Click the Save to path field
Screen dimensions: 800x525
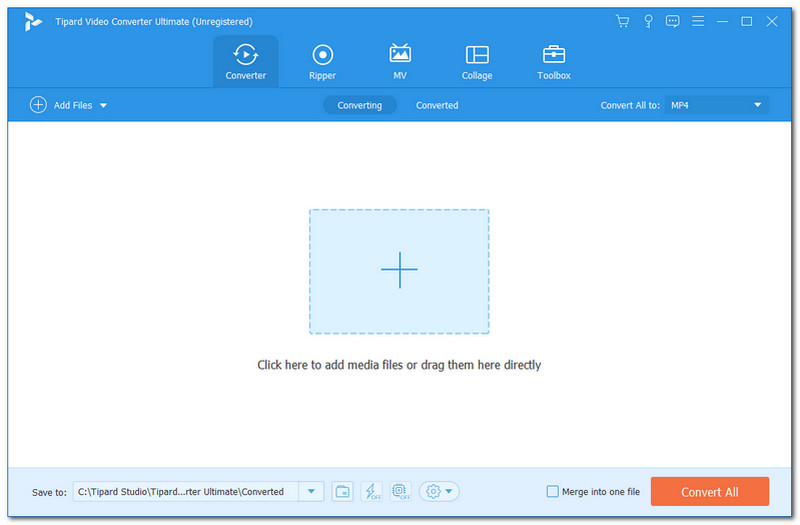186,492
